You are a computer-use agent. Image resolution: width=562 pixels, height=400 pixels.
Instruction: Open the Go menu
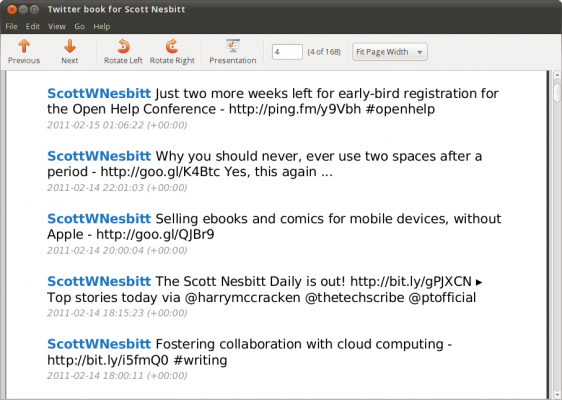click(79, 26)
